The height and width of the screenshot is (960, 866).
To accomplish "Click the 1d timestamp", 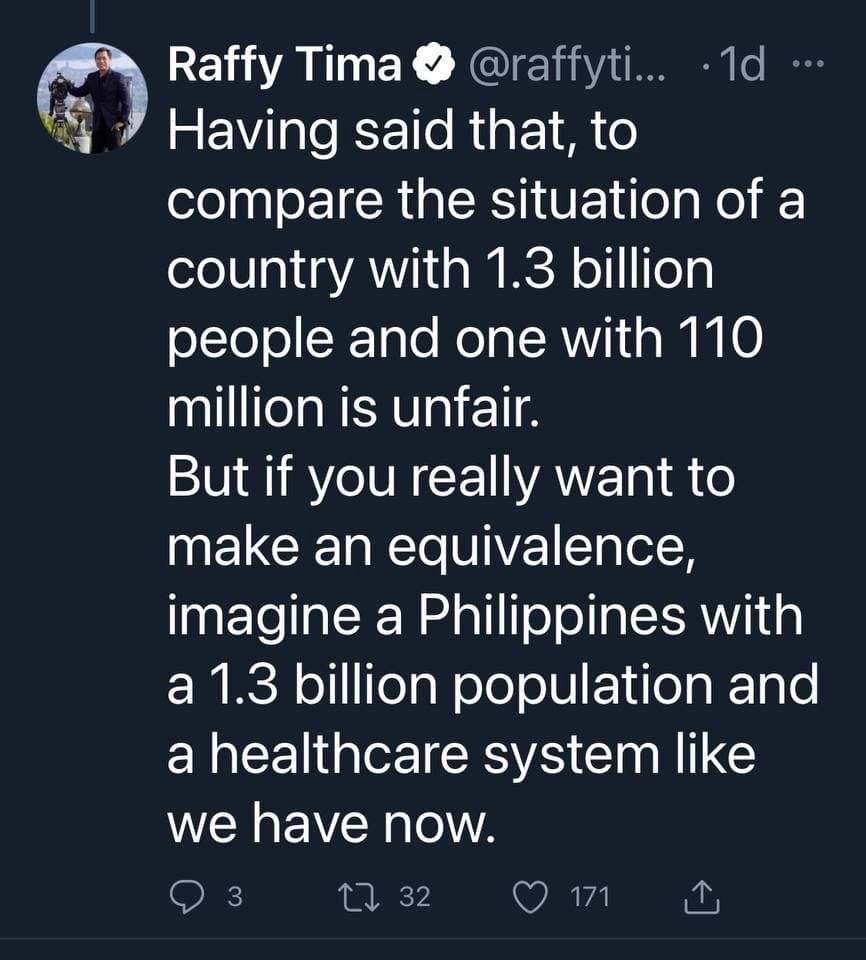I will click(x=742, y=65).
